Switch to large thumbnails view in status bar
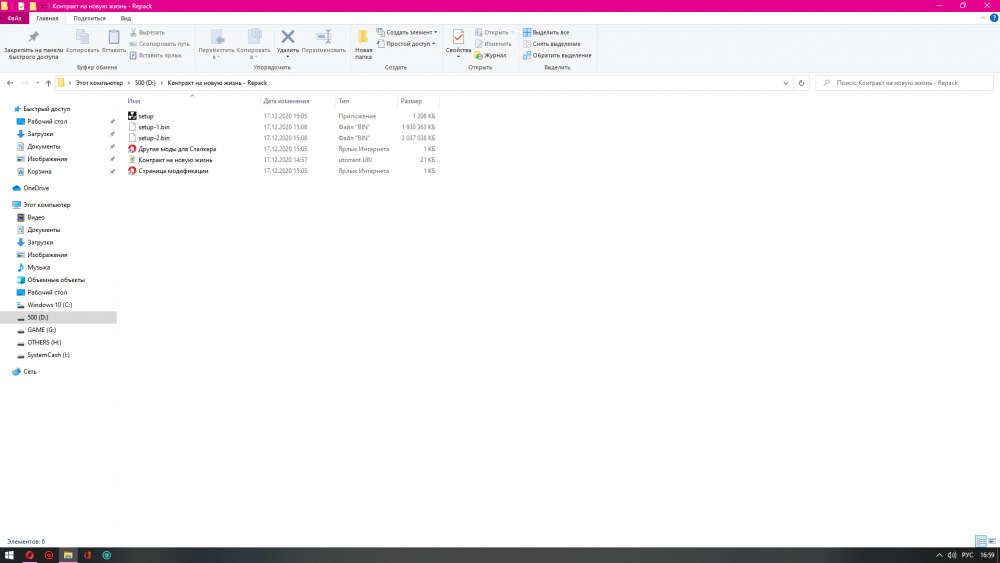 click(x=992, y=541)
